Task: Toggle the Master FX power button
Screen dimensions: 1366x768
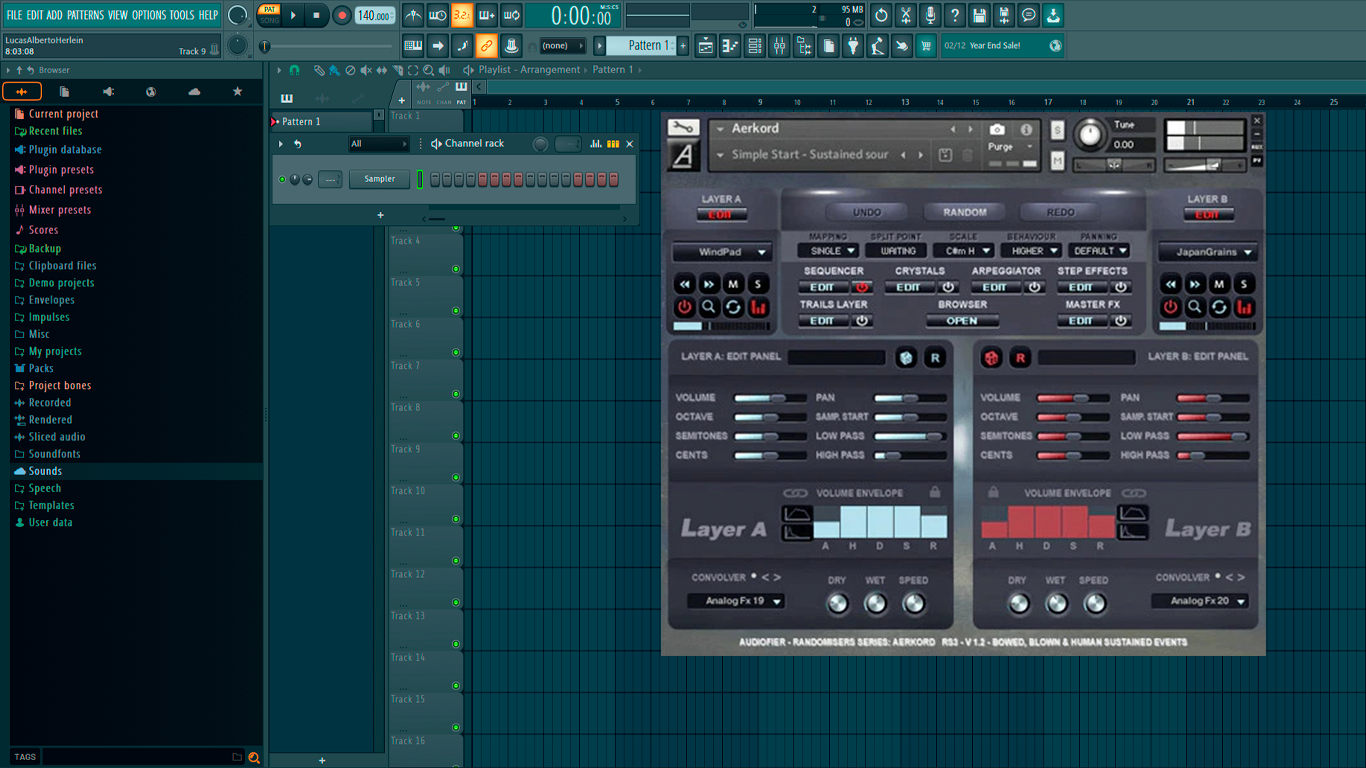Action: (1121, 321)
